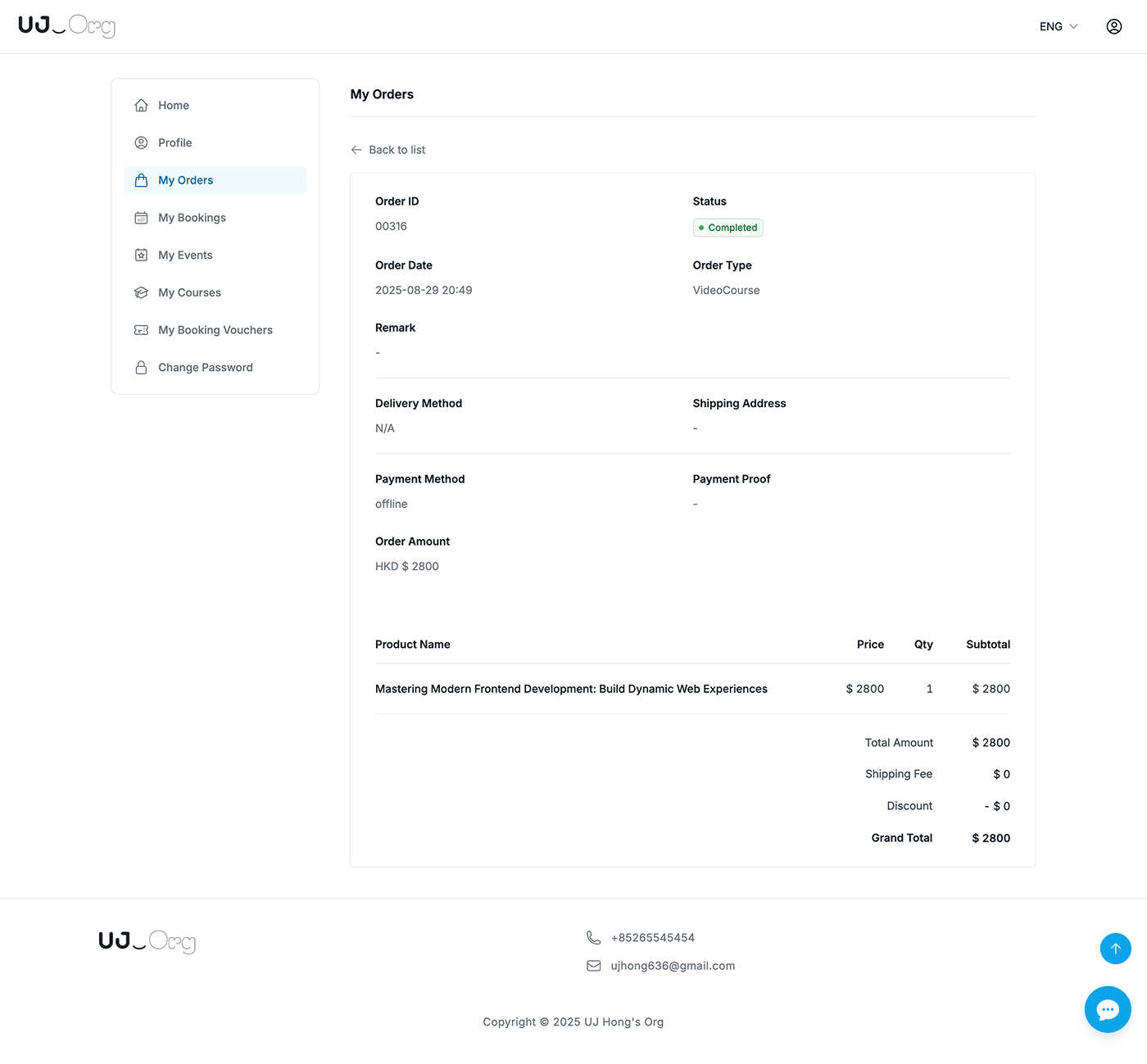The height and width of the screenshot is (1064, 1147).
Task: Click the star calendar My Events icon
Action: pos(141,256)
